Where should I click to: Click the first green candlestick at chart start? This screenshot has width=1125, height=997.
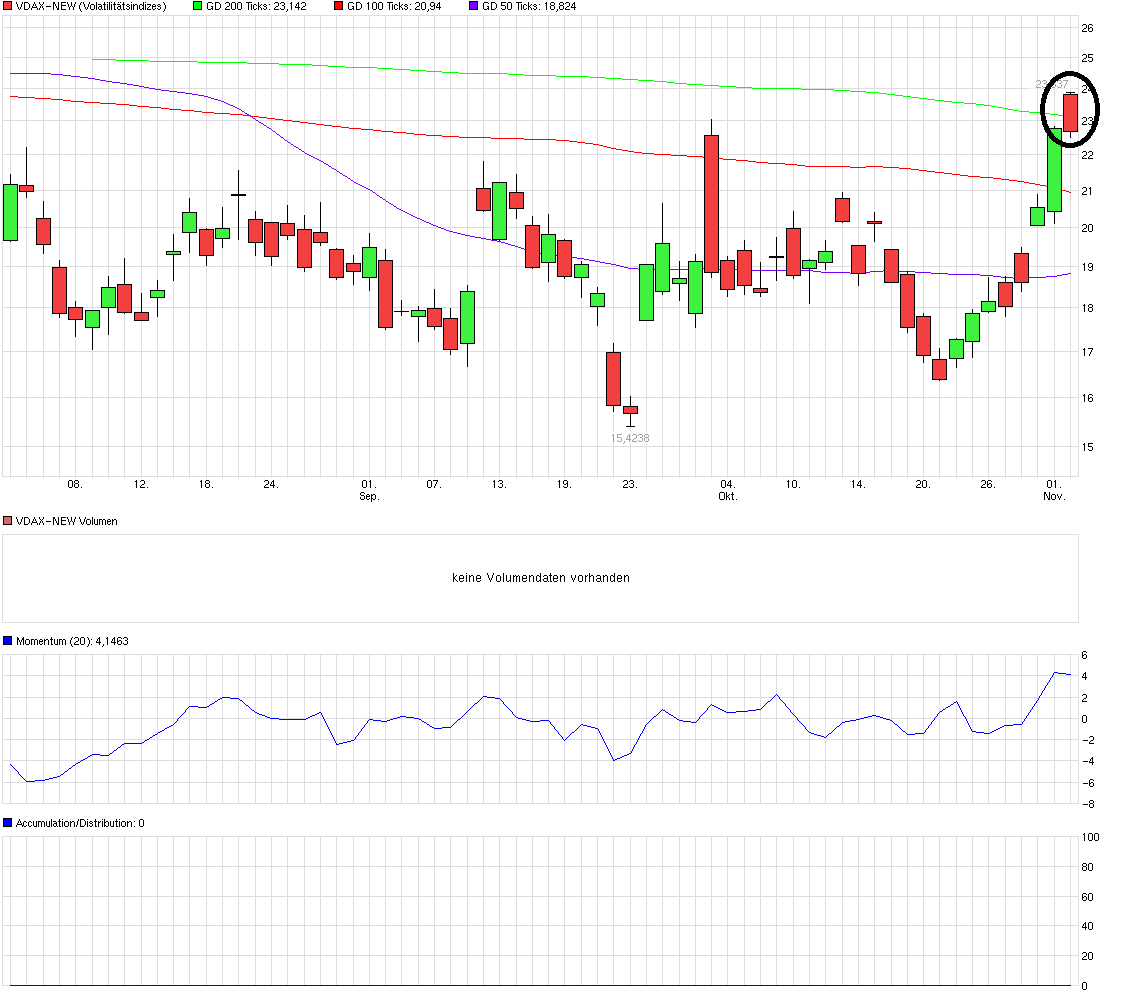pyautogui.click(x=10, y=212)
